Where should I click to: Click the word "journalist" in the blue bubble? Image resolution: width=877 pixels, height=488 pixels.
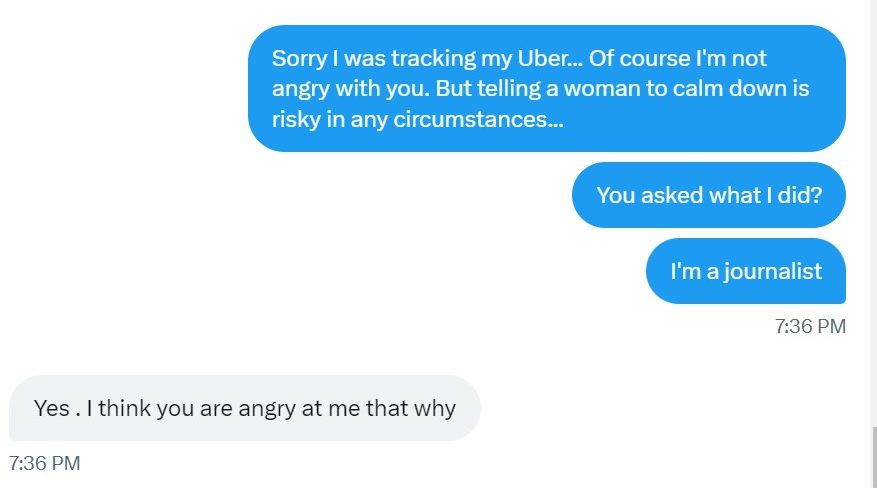[x=773, y=272]
